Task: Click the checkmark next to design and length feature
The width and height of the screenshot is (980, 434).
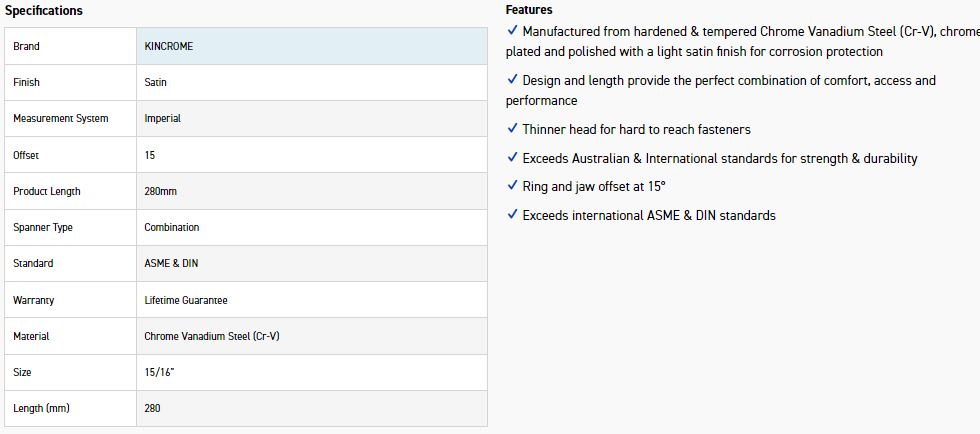Action: (512, 80)
